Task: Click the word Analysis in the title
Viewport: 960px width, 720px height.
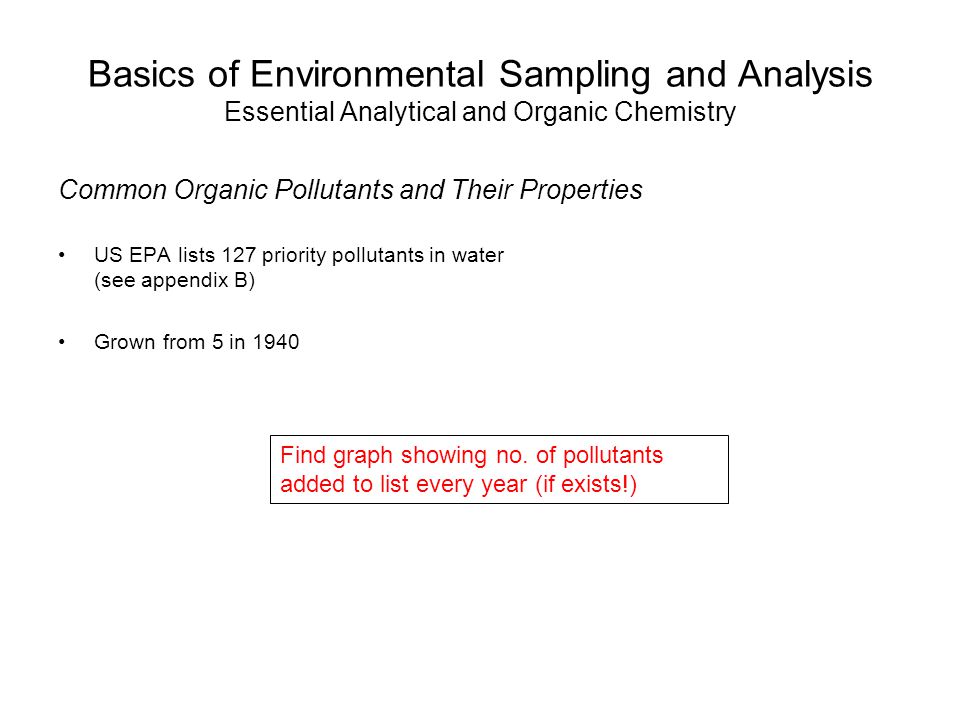Action: coord(804,76)
